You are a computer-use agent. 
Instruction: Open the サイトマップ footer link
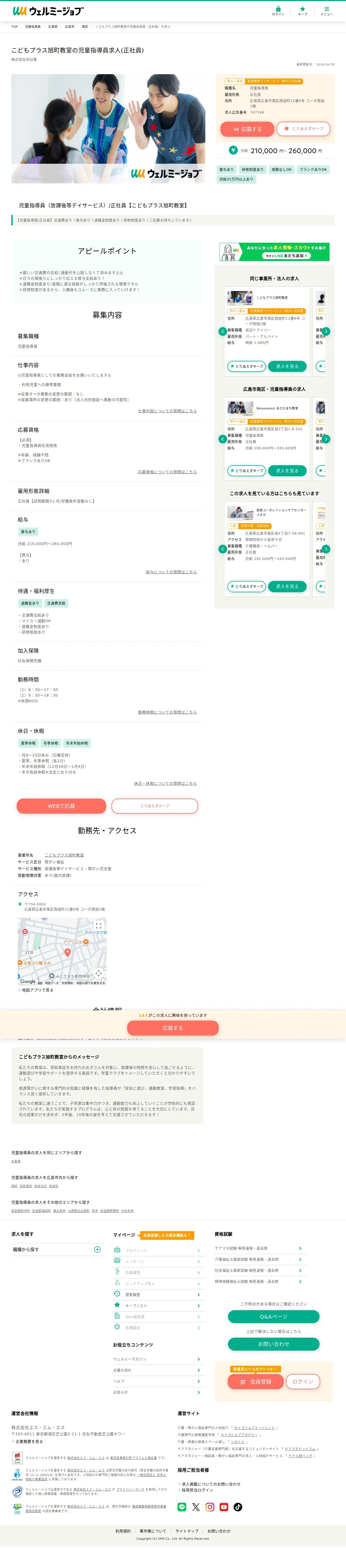click(187, 1531)
